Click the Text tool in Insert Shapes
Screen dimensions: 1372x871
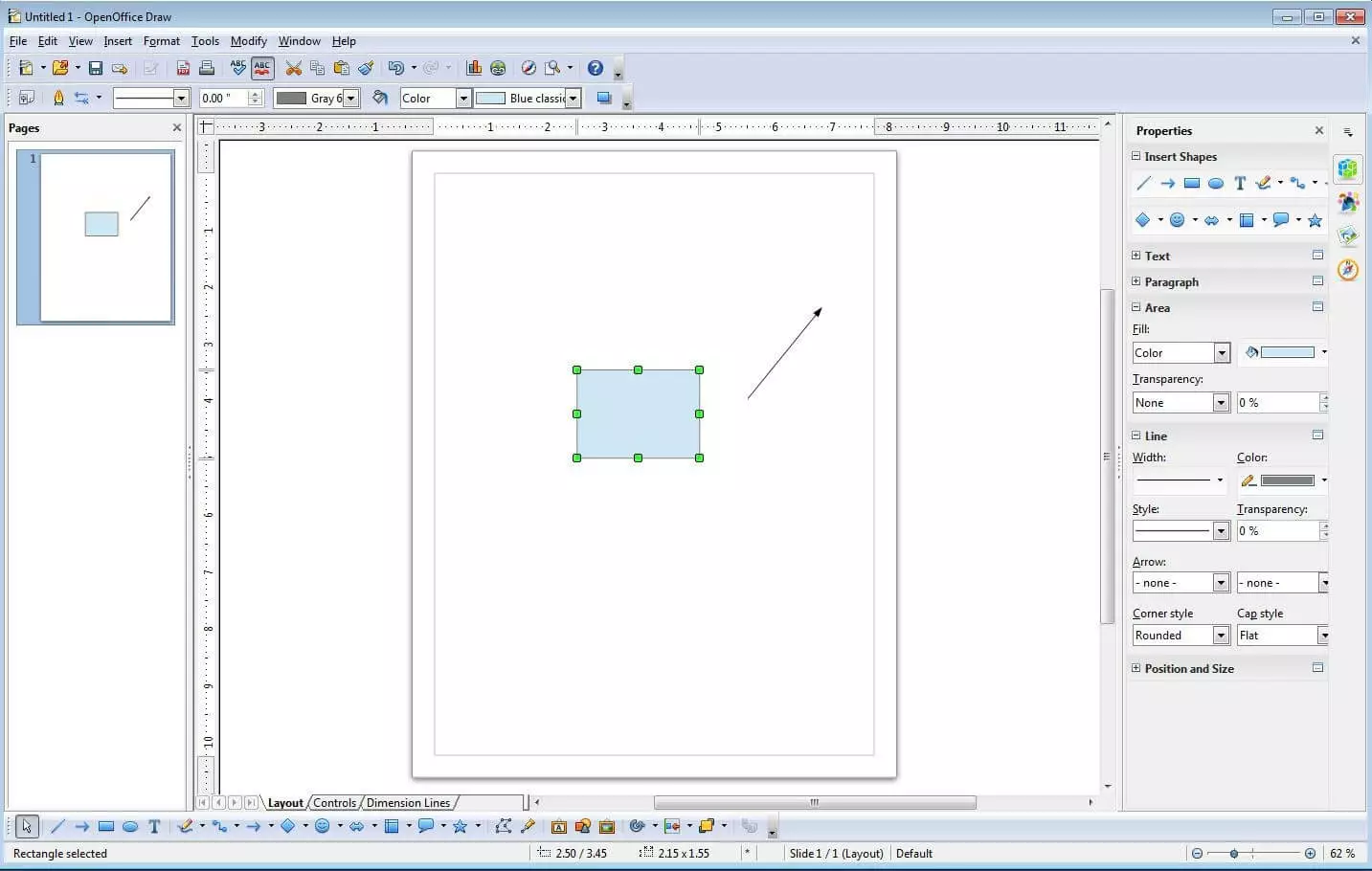pyautogui.click(x=1240, y=183)
